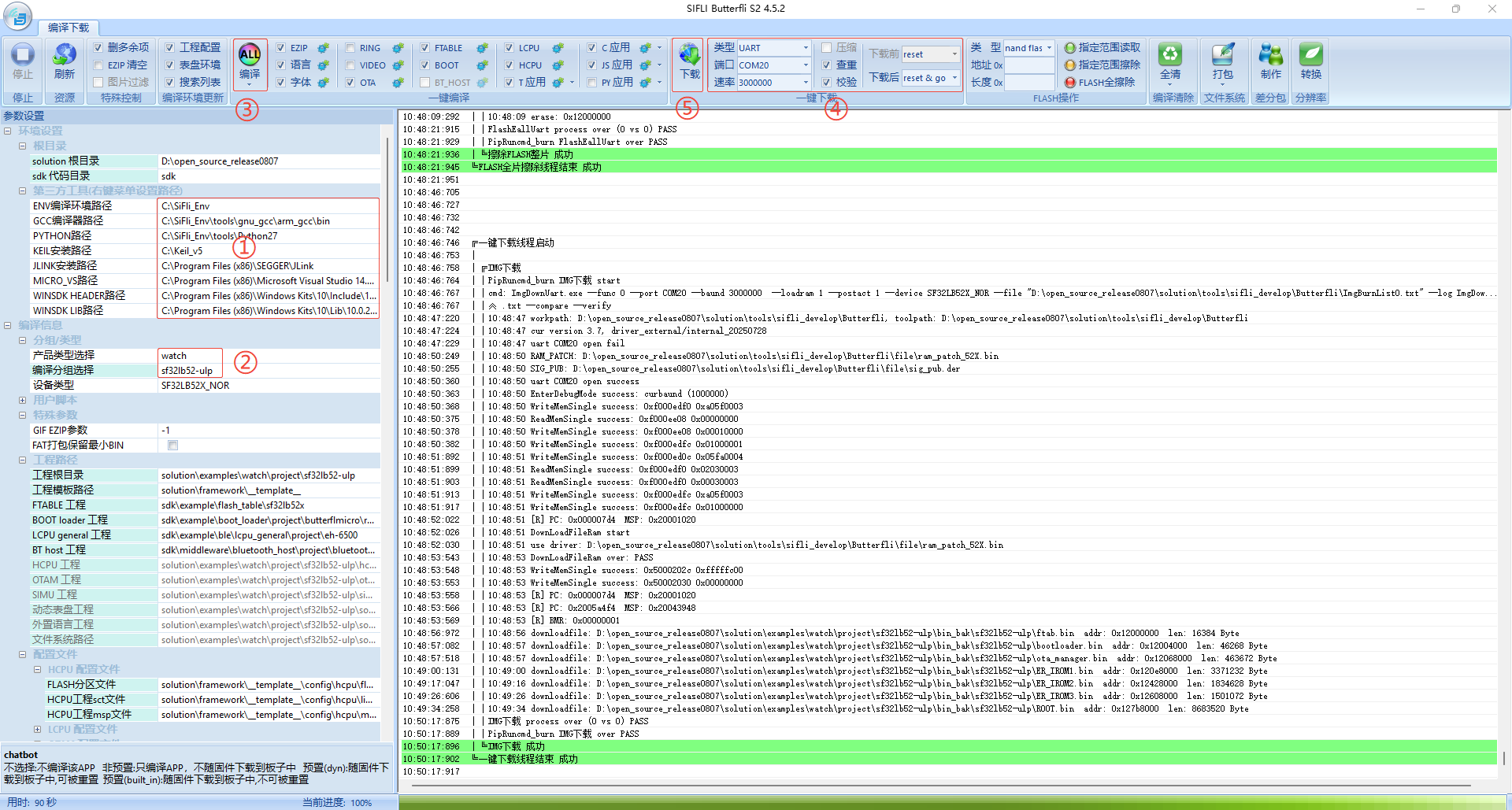Click the 指定范围读取 green circle button
This screenshot has height=810, width=1512.
click(x=1070, y=48)
